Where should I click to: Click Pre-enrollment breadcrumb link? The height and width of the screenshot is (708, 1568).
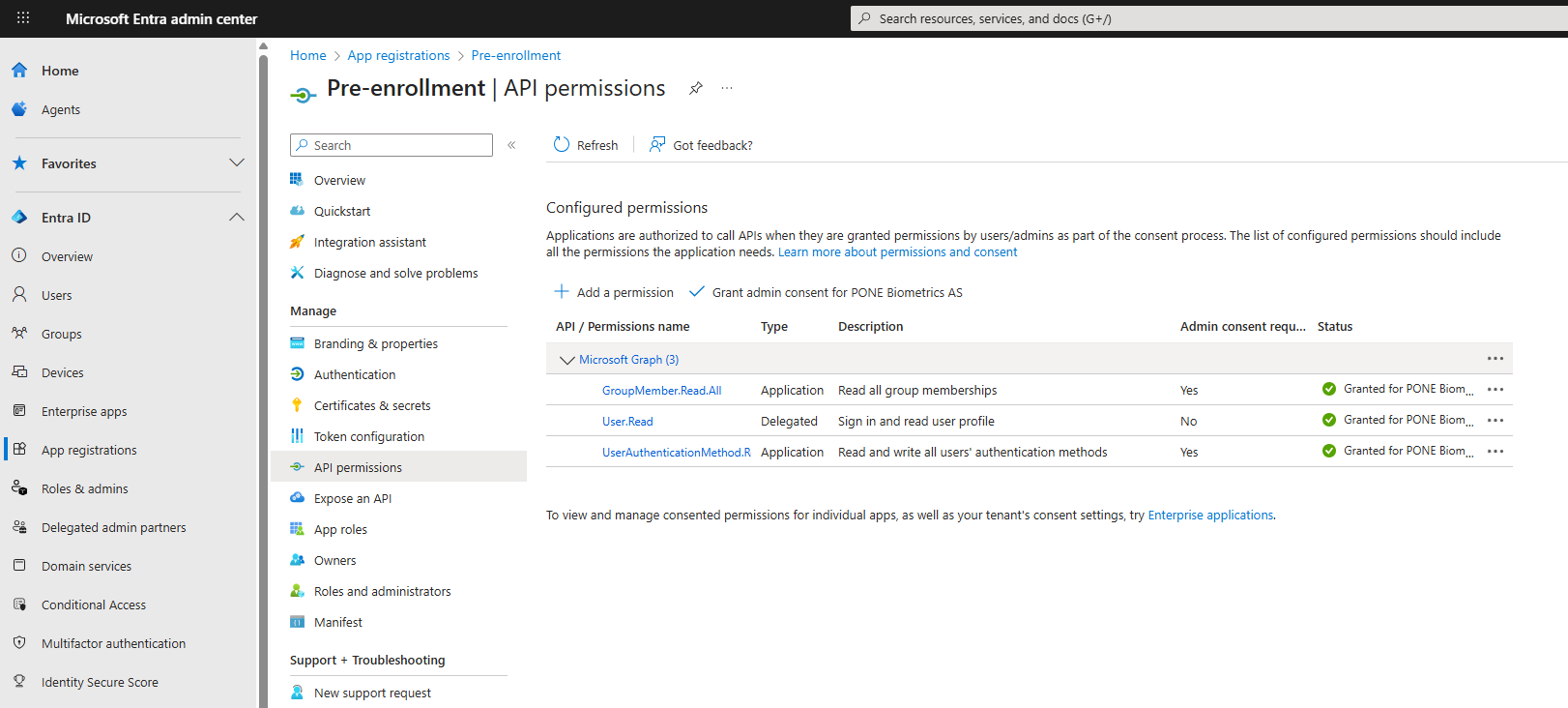tap(515, 55)
